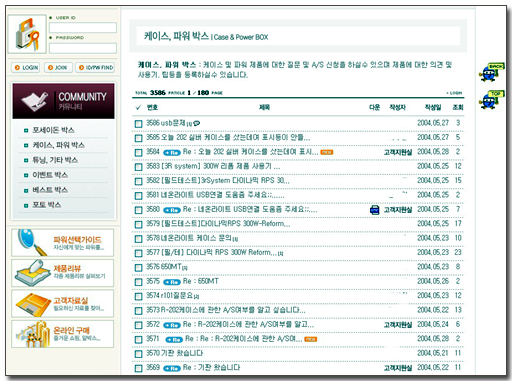512x381 pixels.
Task: Check the box for post 3583
Action: [x=138, y=167]
